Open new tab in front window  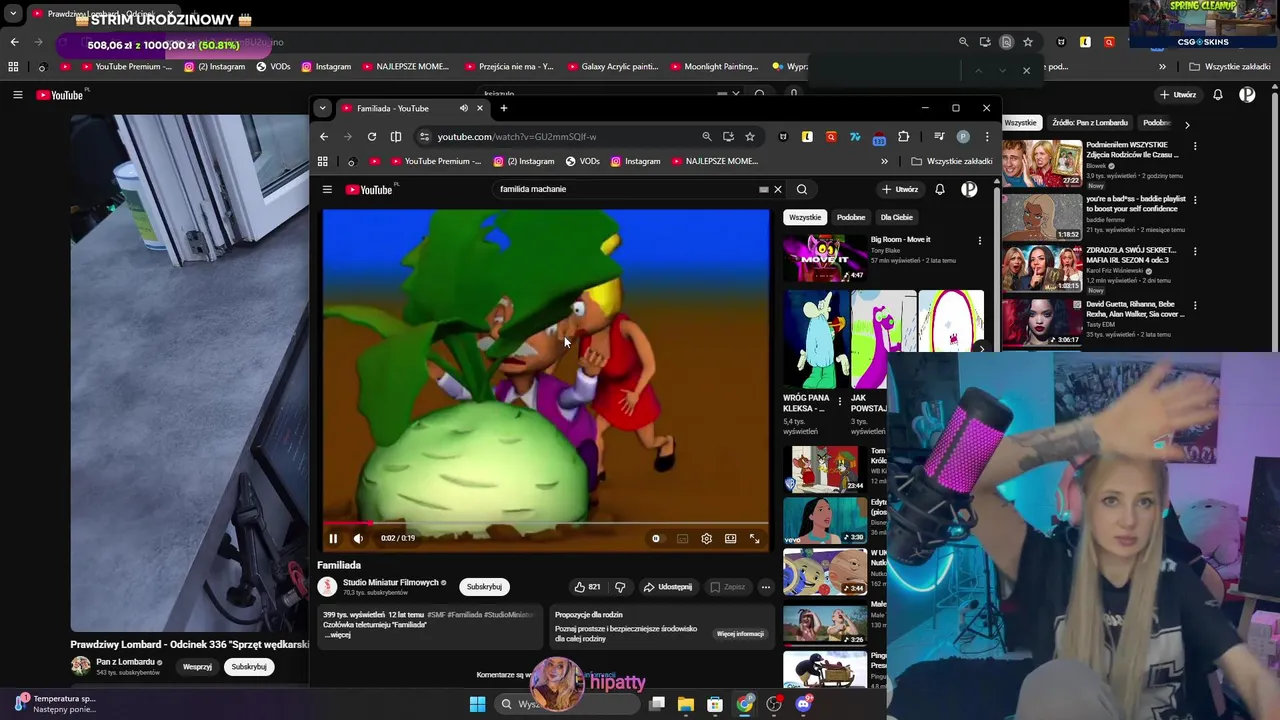click(504, 108)
